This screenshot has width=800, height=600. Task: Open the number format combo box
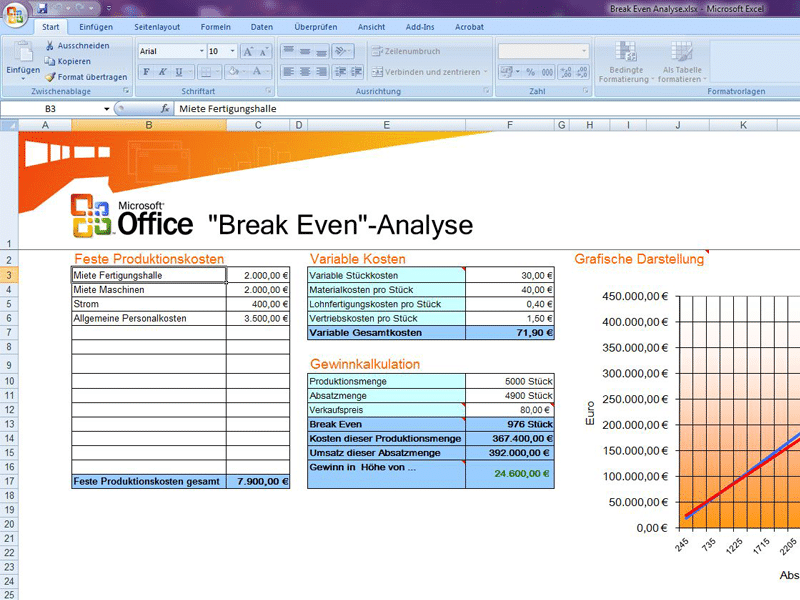point(543,51)
